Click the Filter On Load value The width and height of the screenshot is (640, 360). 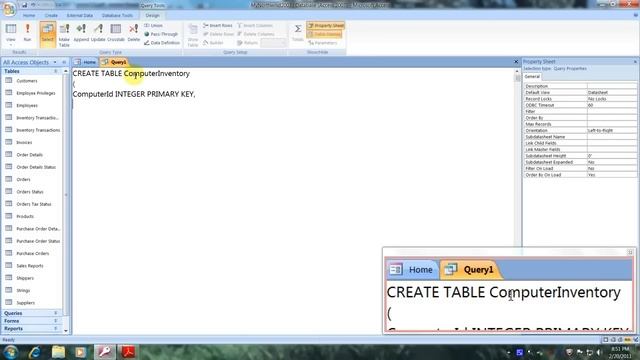point(611,168)
